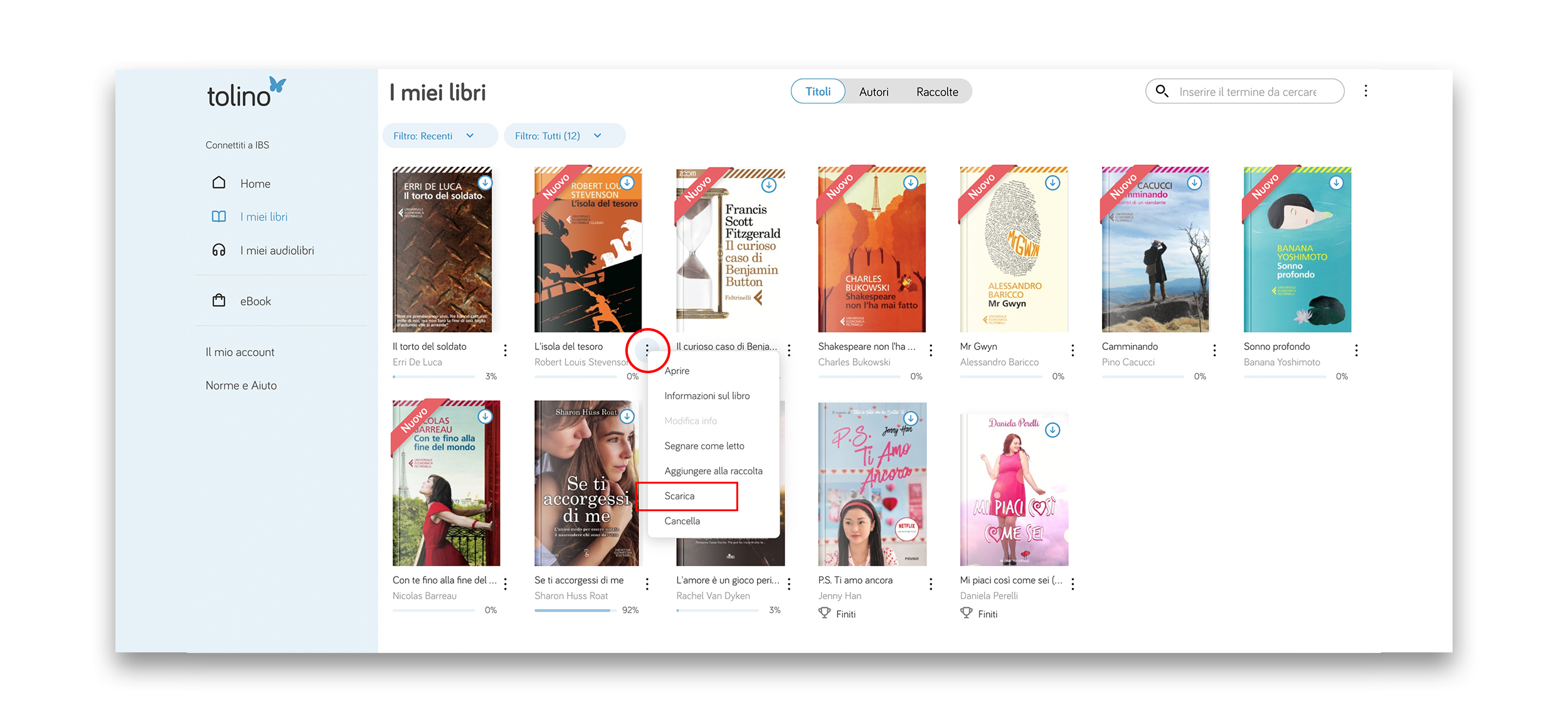Screen dimensions: 1568x722
Task: Click download icon on L'isola del tesoro cover
Action: [627, 183]
